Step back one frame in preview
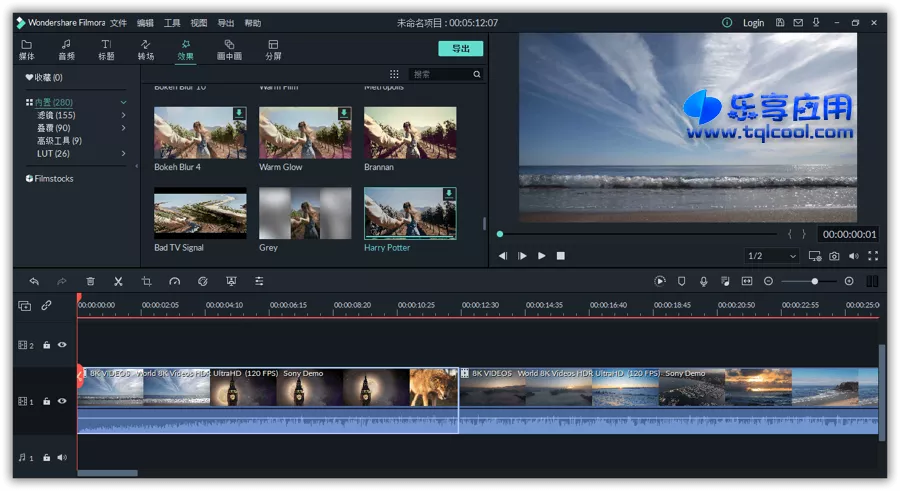The image size is (900, 491). coord(503,256)
